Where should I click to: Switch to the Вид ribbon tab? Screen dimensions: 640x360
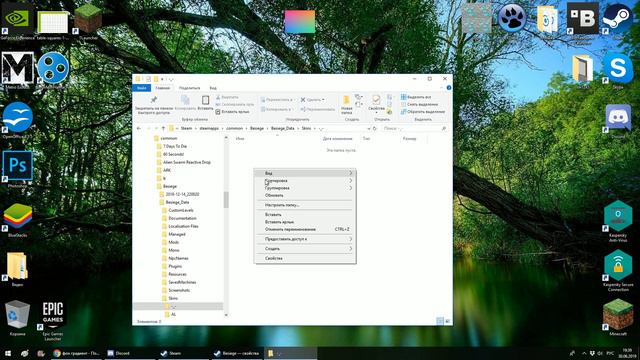click(213, 88)
